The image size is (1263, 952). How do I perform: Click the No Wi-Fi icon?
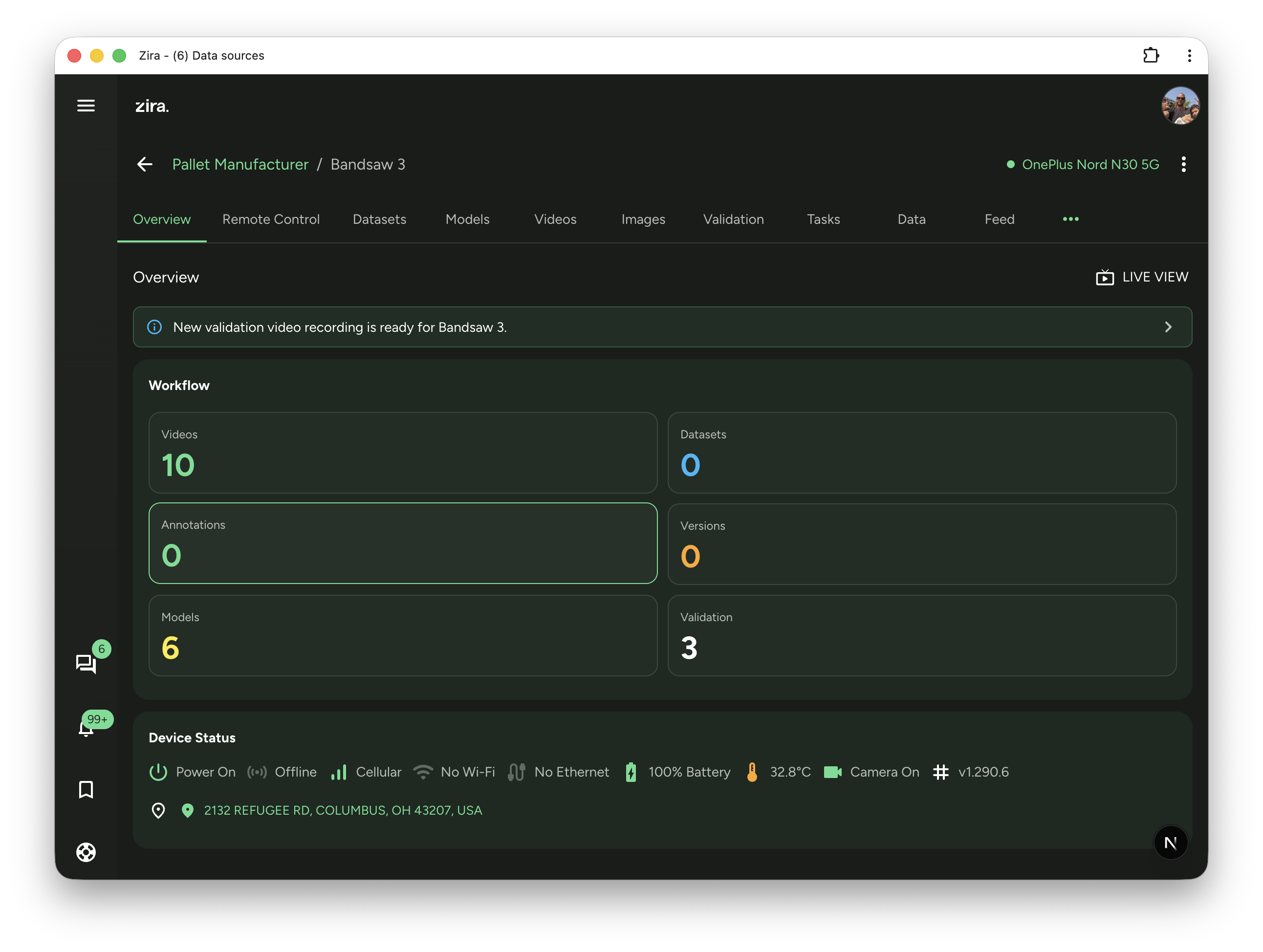coord(423,772)
